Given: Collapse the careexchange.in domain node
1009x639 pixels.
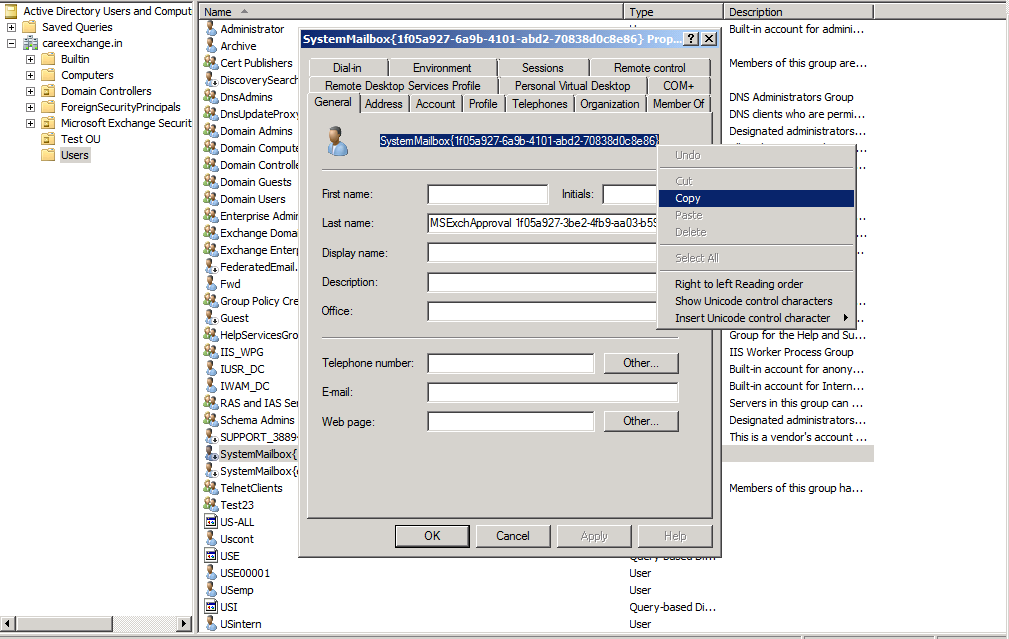Looking at the screenshot, I should (11, 43).
